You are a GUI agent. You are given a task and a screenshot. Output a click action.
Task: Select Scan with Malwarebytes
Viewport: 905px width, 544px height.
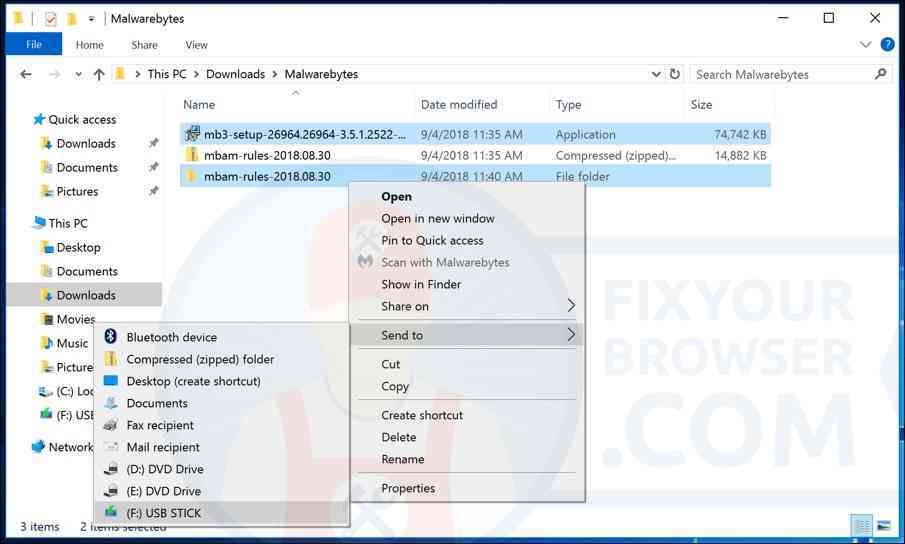coord(445,262)
